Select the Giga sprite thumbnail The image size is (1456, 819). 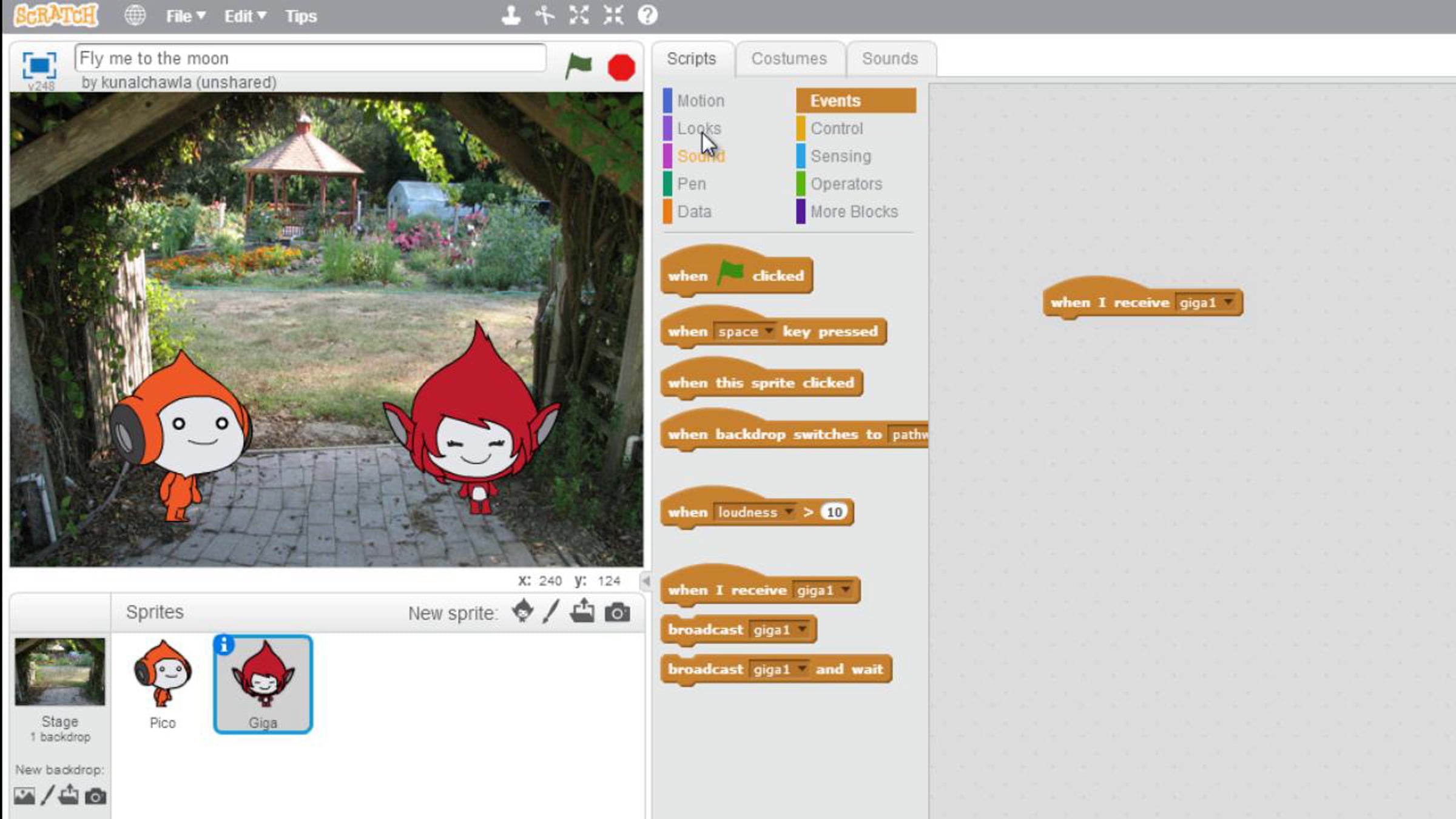pos(263,684)
